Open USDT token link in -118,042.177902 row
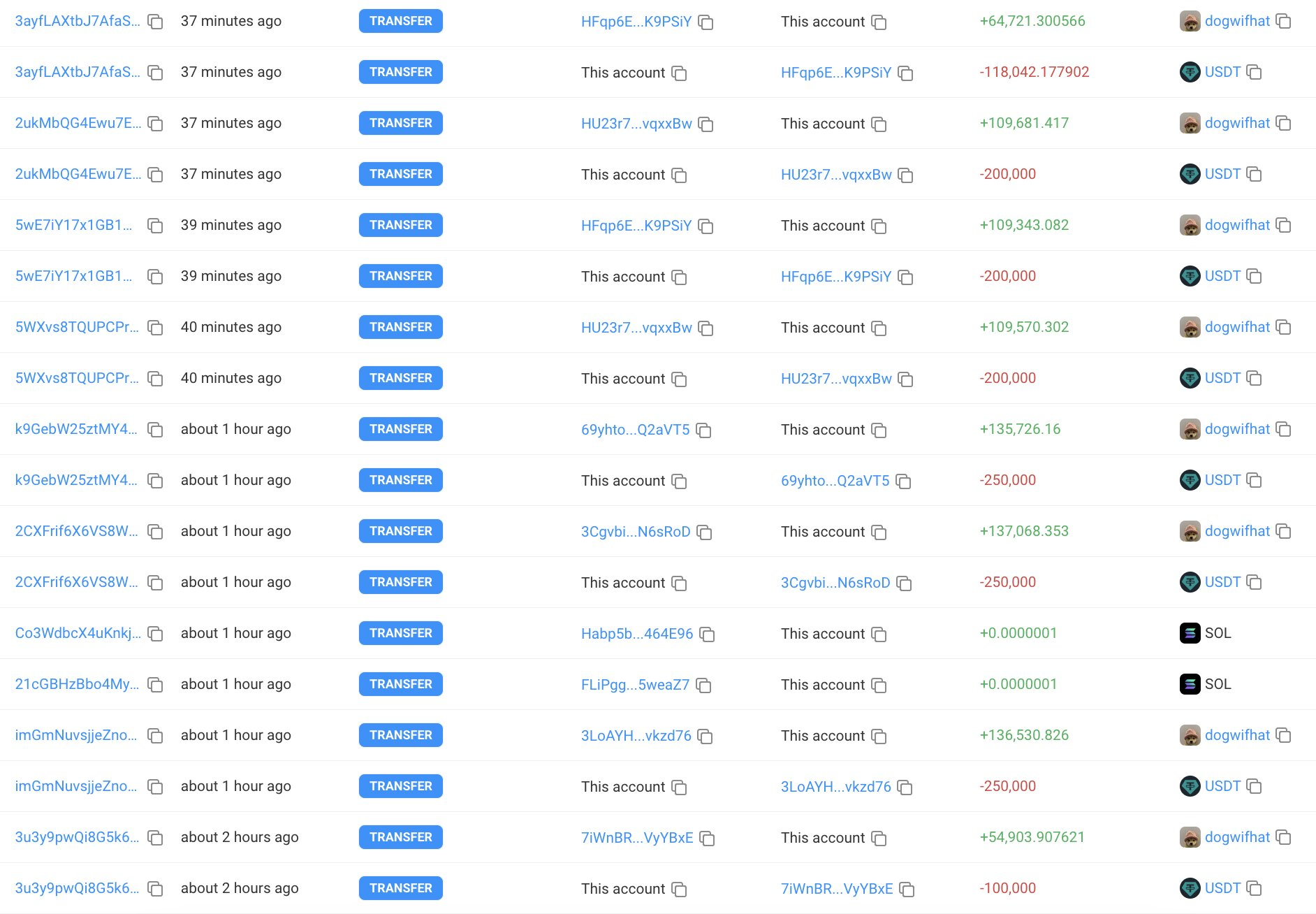 coord(1222,73)
